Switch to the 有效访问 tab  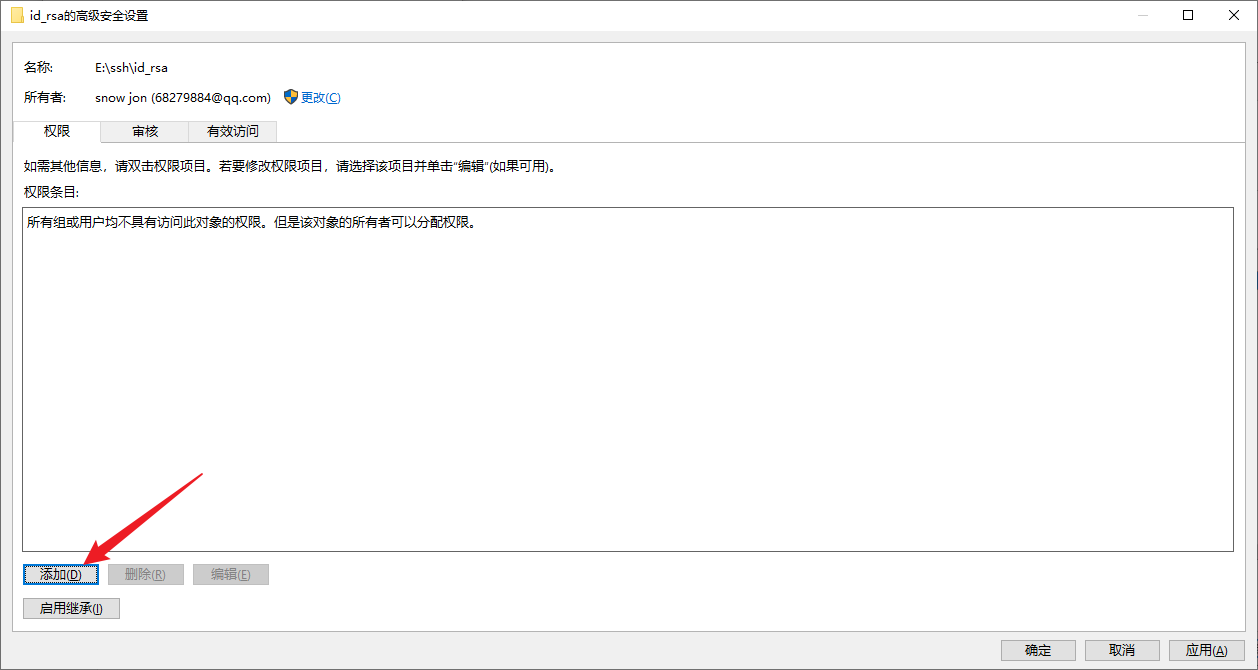click(231, 131)
